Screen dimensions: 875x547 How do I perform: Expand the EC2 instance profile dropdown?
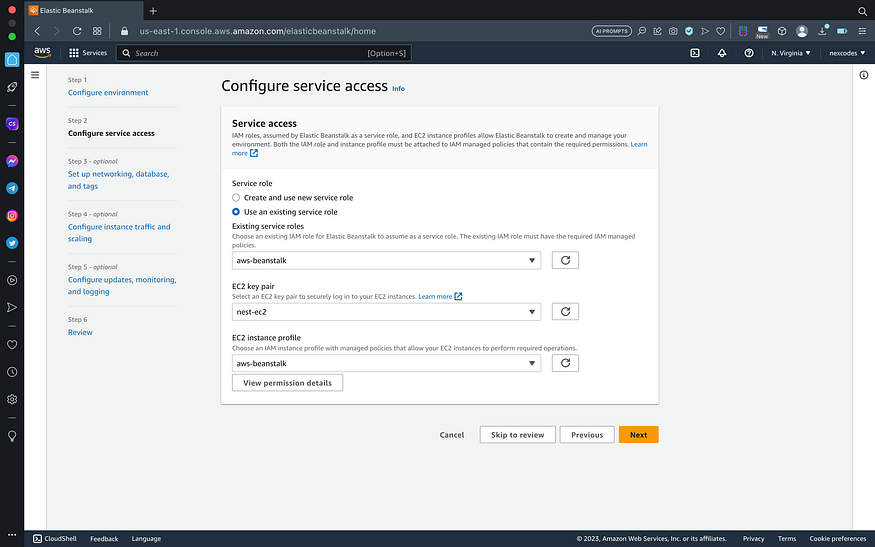coord(386,363)
